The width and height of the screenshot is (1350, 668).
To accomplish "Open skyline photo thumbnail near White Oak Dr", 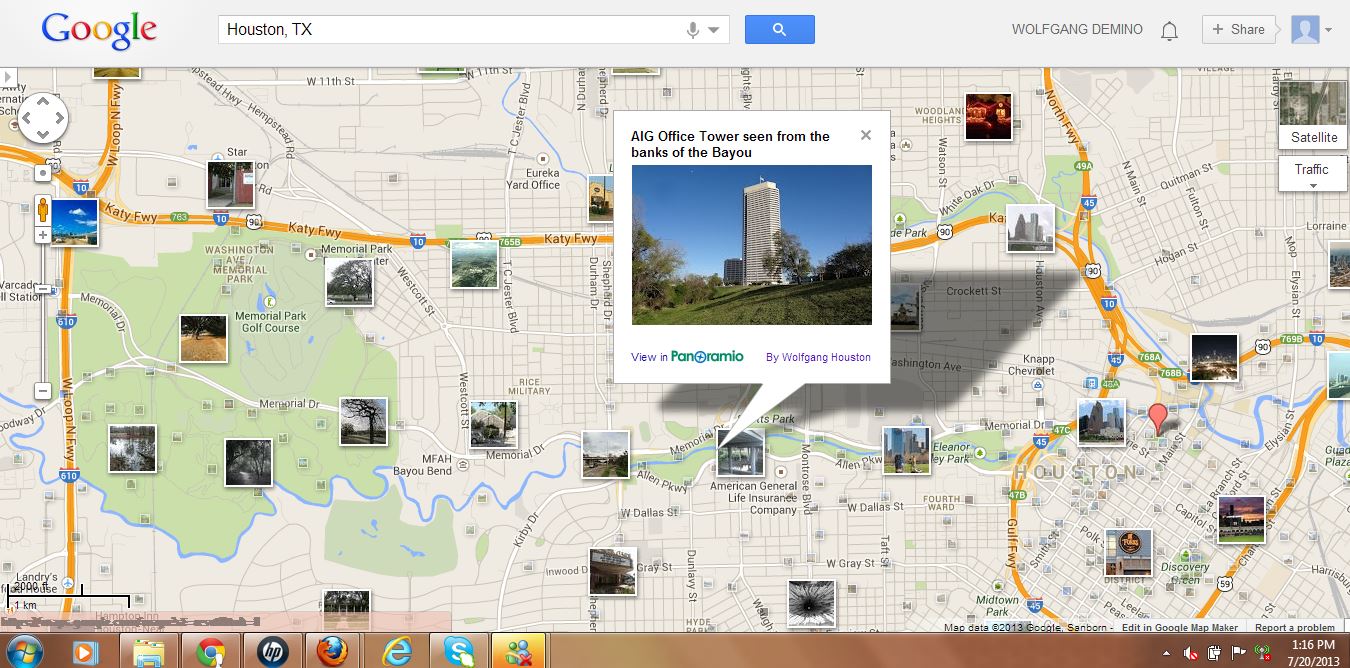I will tap(1030, 228).
